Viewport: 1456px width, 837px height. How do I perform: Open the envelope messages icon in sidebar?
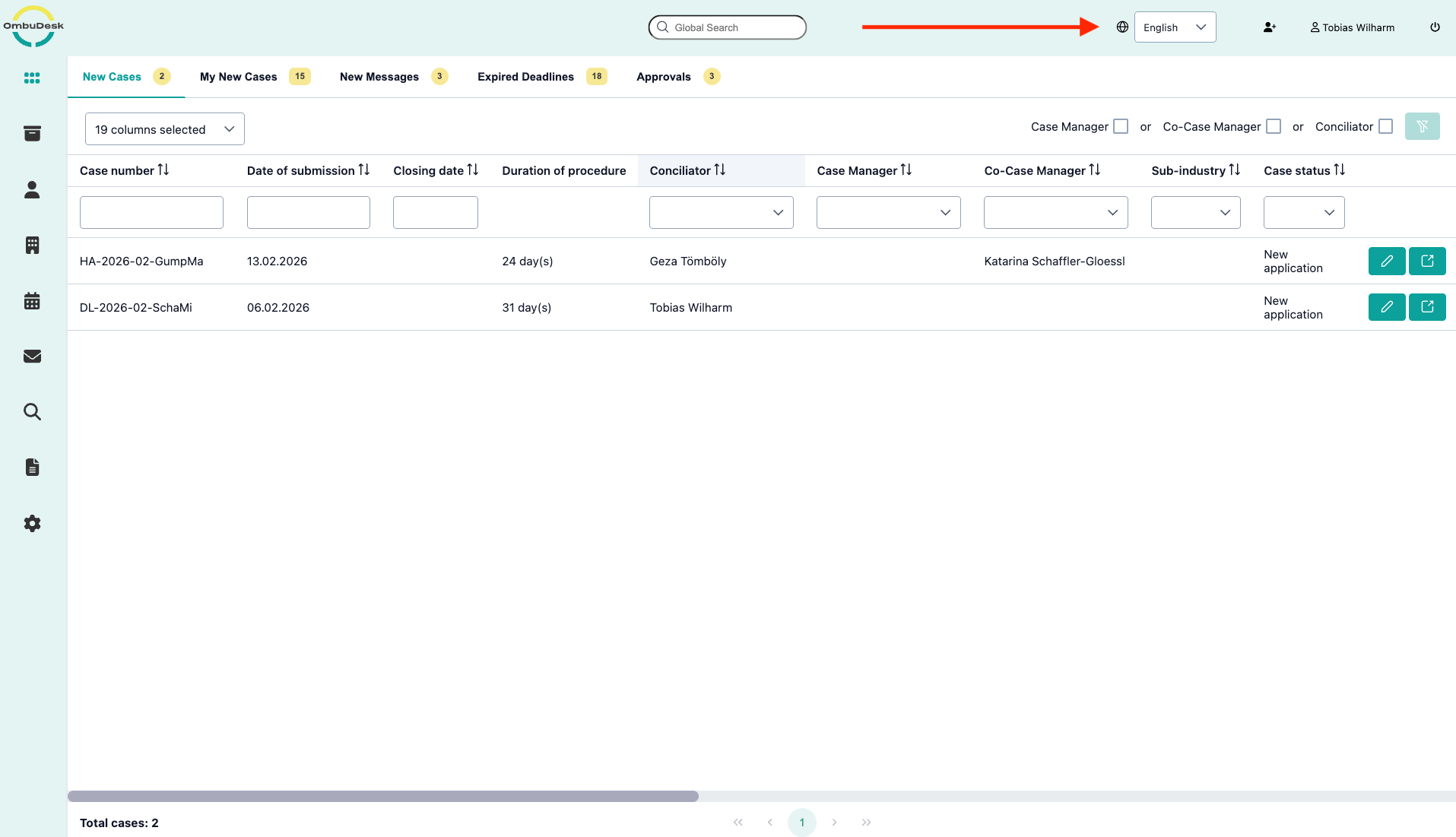(32, 357)
